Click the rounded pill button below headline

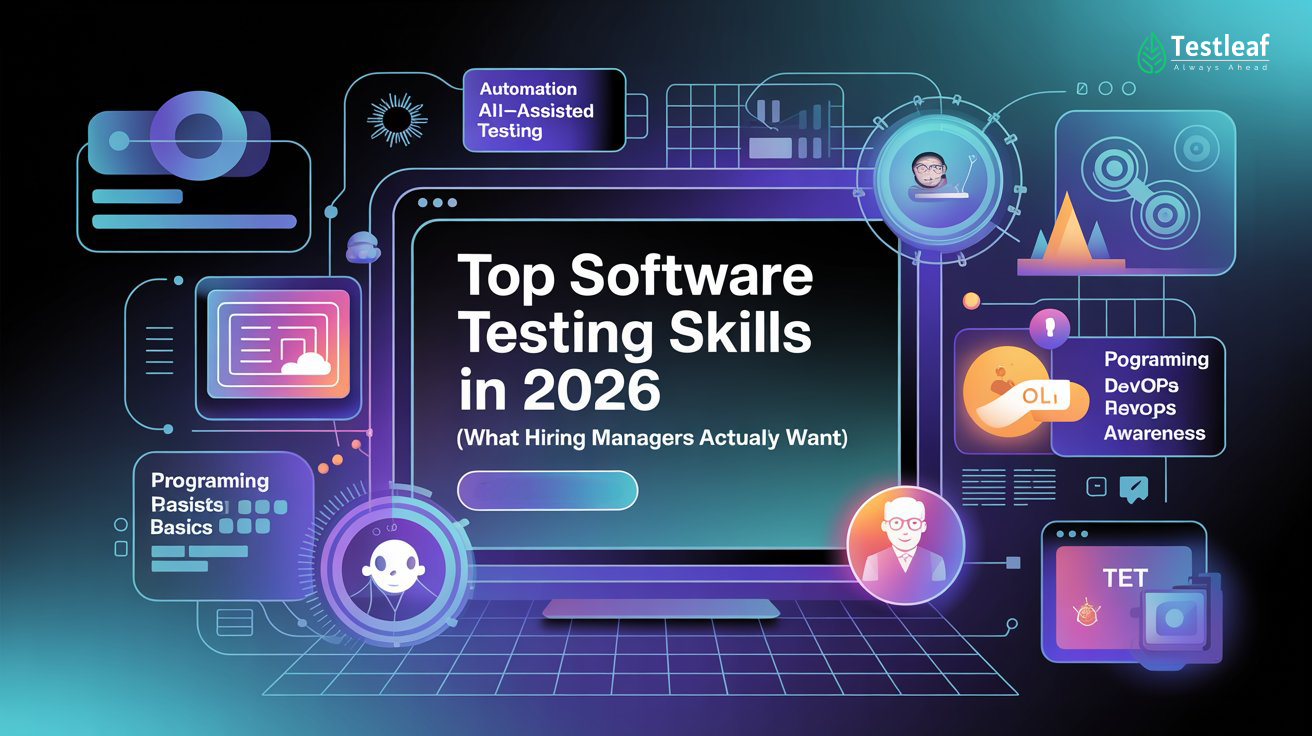(547, 491)
